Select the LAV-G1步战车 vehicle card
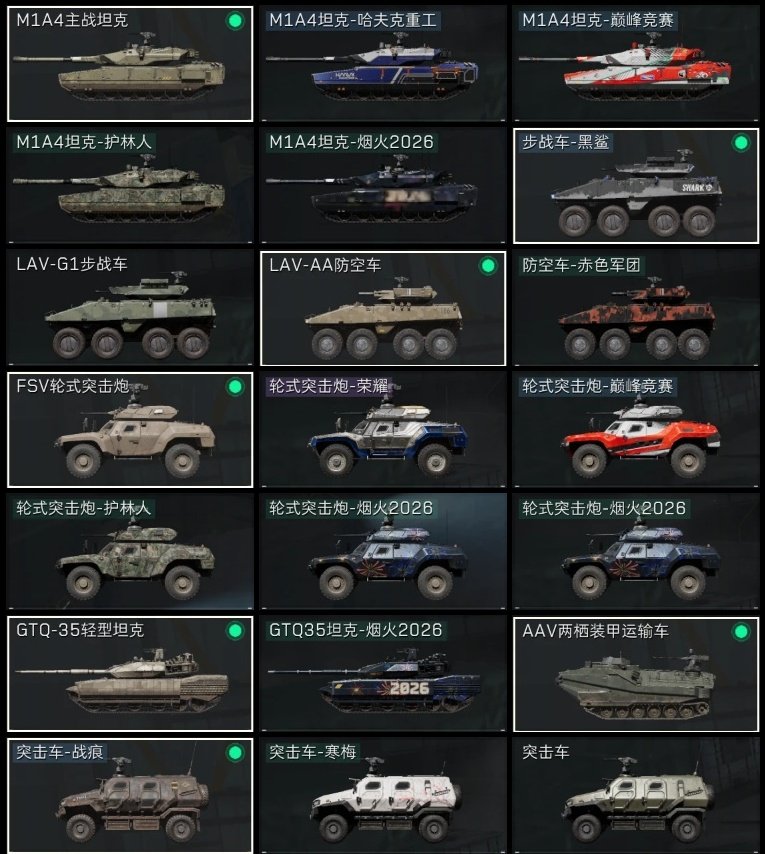The height and width of the screenshot is (854, 765). pos(130,308)
